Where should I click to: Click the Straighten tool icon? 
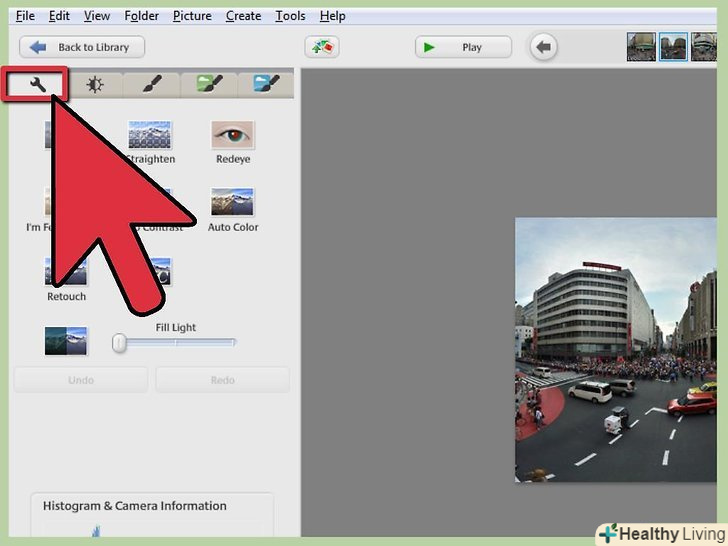(x=150, y=136)
